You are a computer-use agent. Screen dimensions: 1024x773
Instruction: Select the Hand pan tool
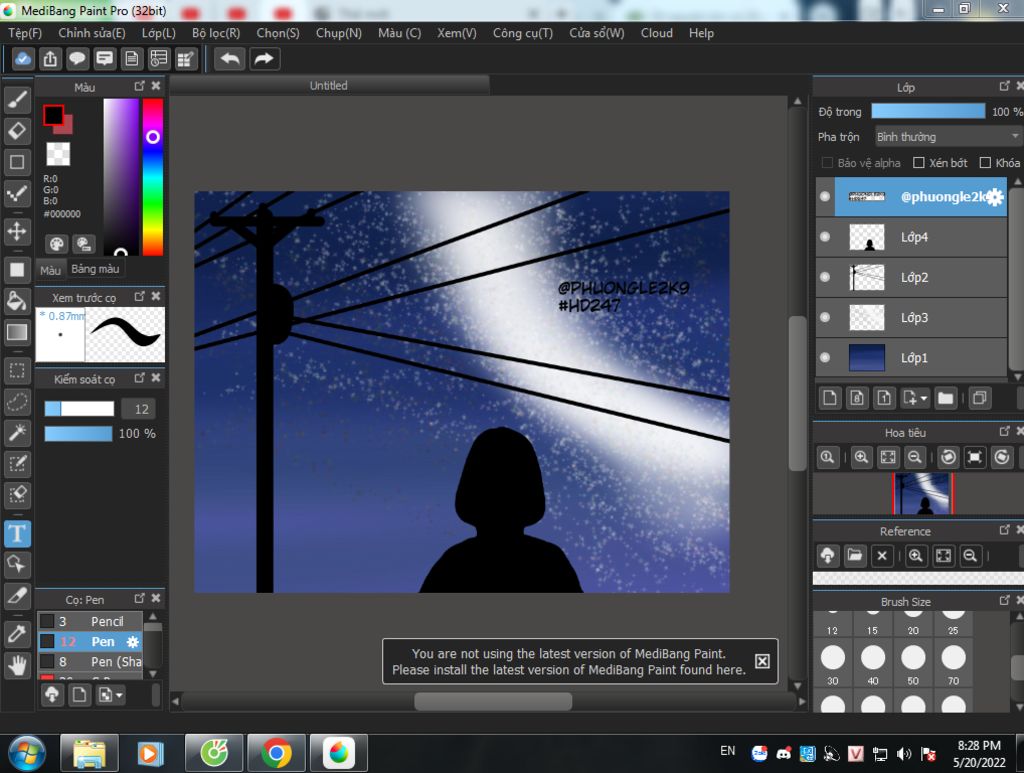pos(17,665)
